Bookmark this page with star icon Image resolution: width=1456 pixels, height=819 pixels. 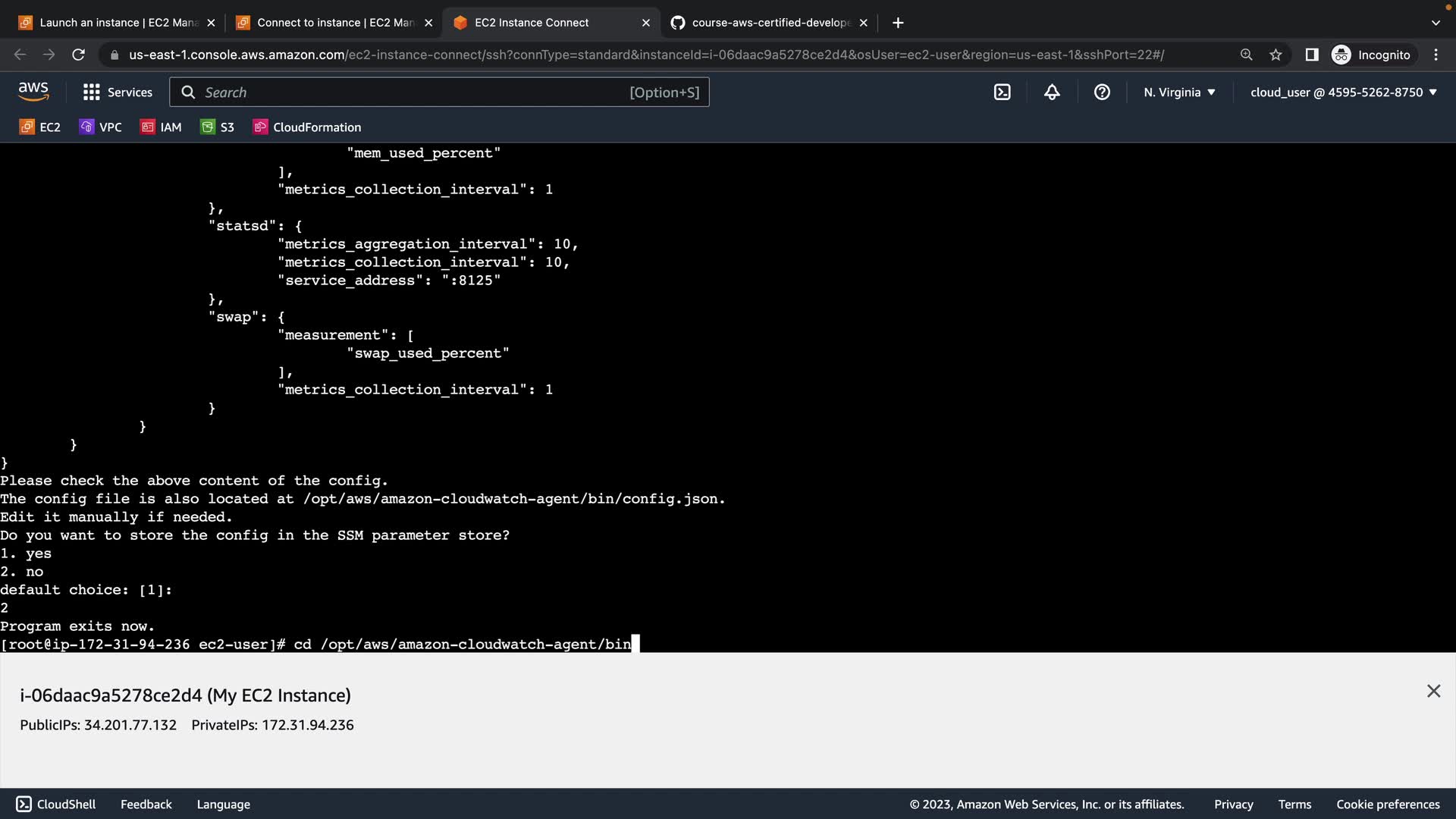point(1276,55)
